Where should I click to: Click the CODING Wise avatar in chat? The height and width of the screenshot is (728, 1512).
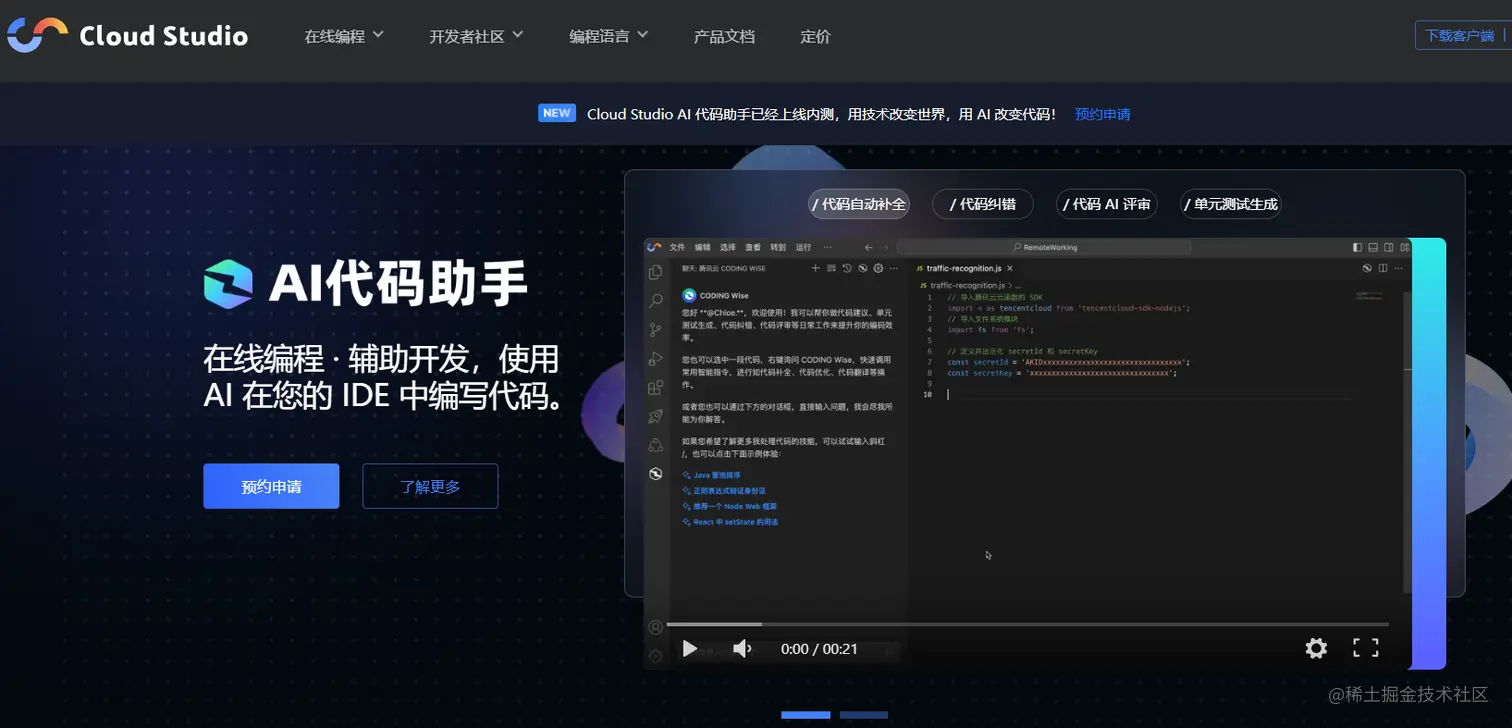point(689,295)
